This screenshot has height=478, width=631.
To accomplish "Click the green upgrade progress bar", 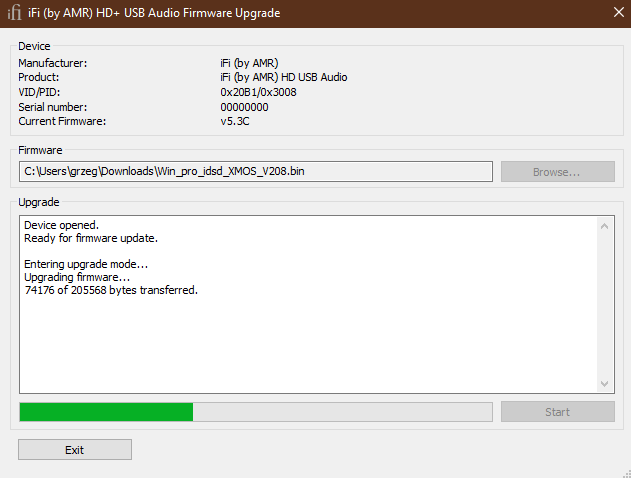I will 256,412.
